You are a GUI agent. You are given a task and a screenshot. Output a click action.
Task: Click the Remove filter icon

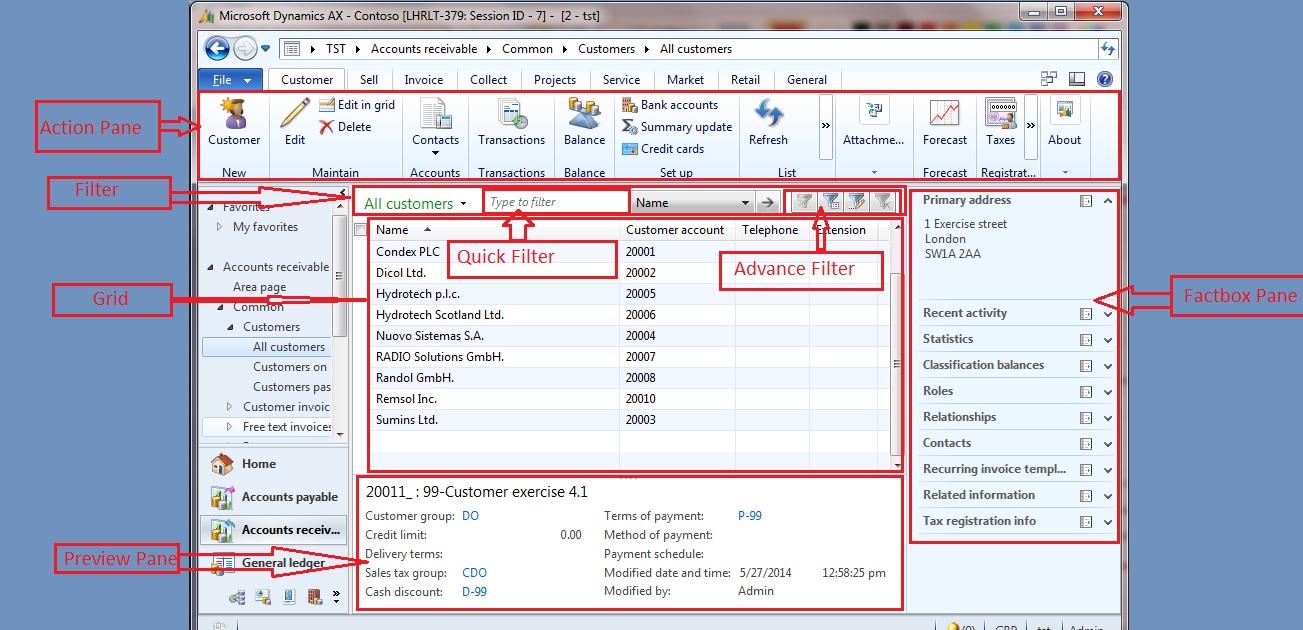pos(882,202)
